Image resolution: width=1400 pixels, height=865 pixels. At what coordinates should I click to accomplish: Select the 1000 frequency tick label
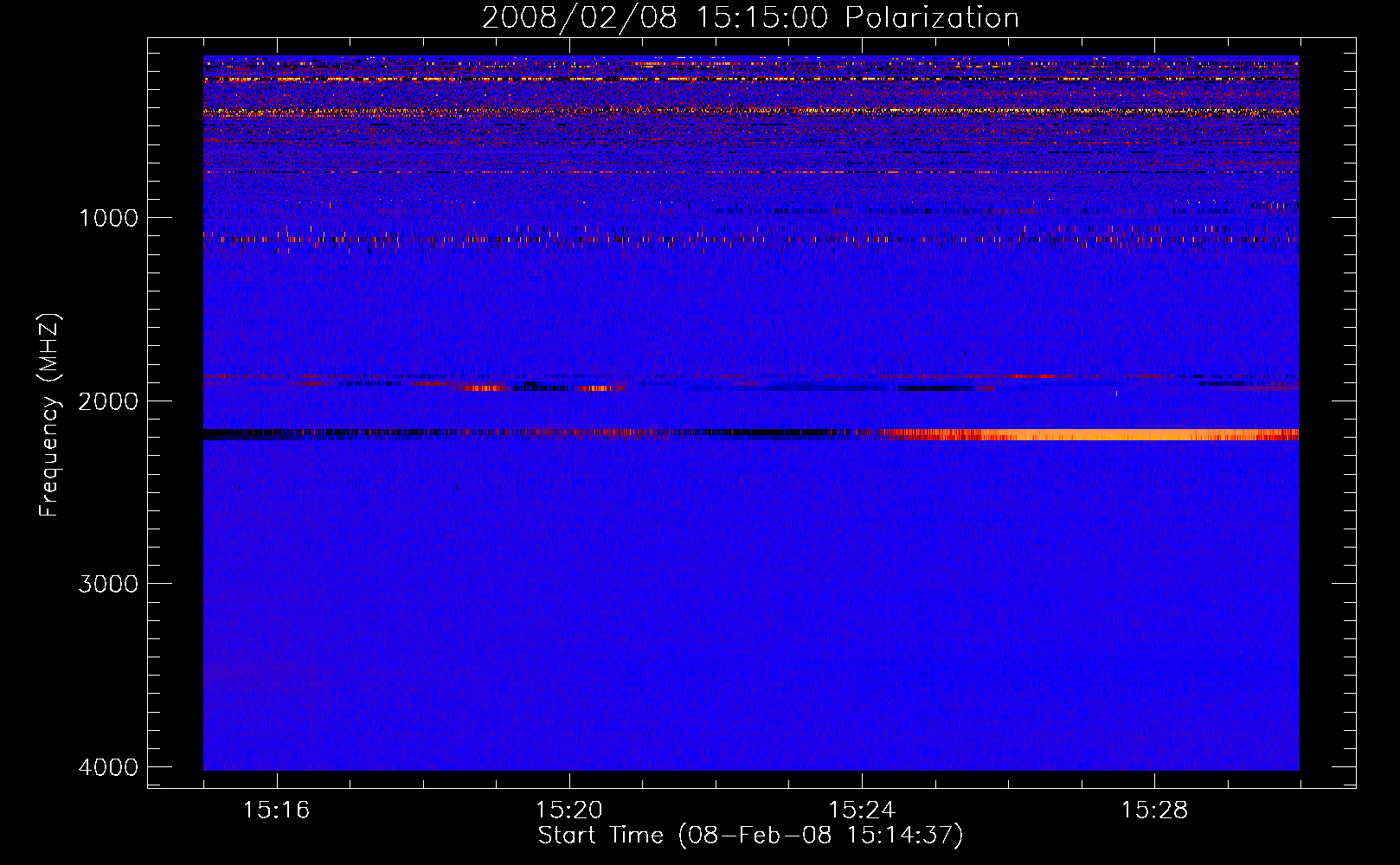(108, 218)
